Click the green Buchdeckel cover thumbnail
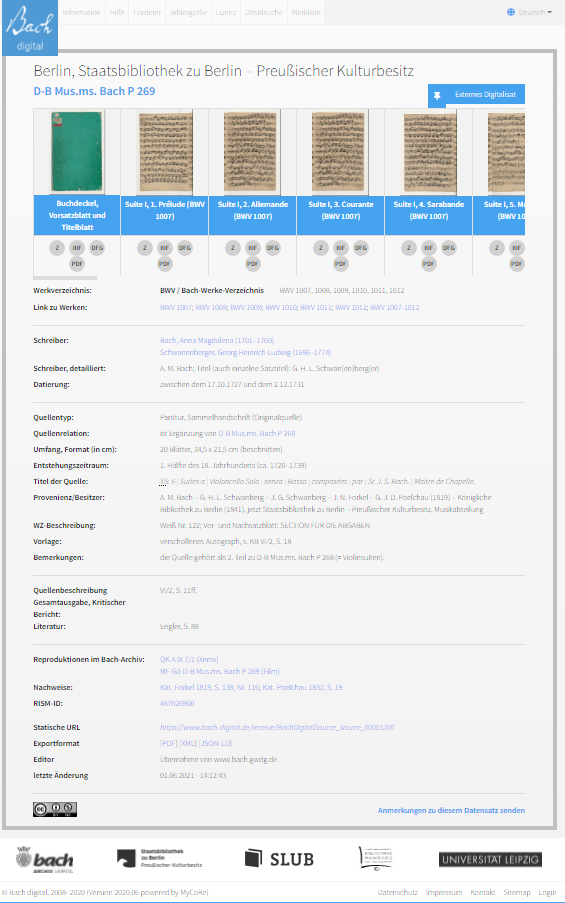 pos(77,152)
